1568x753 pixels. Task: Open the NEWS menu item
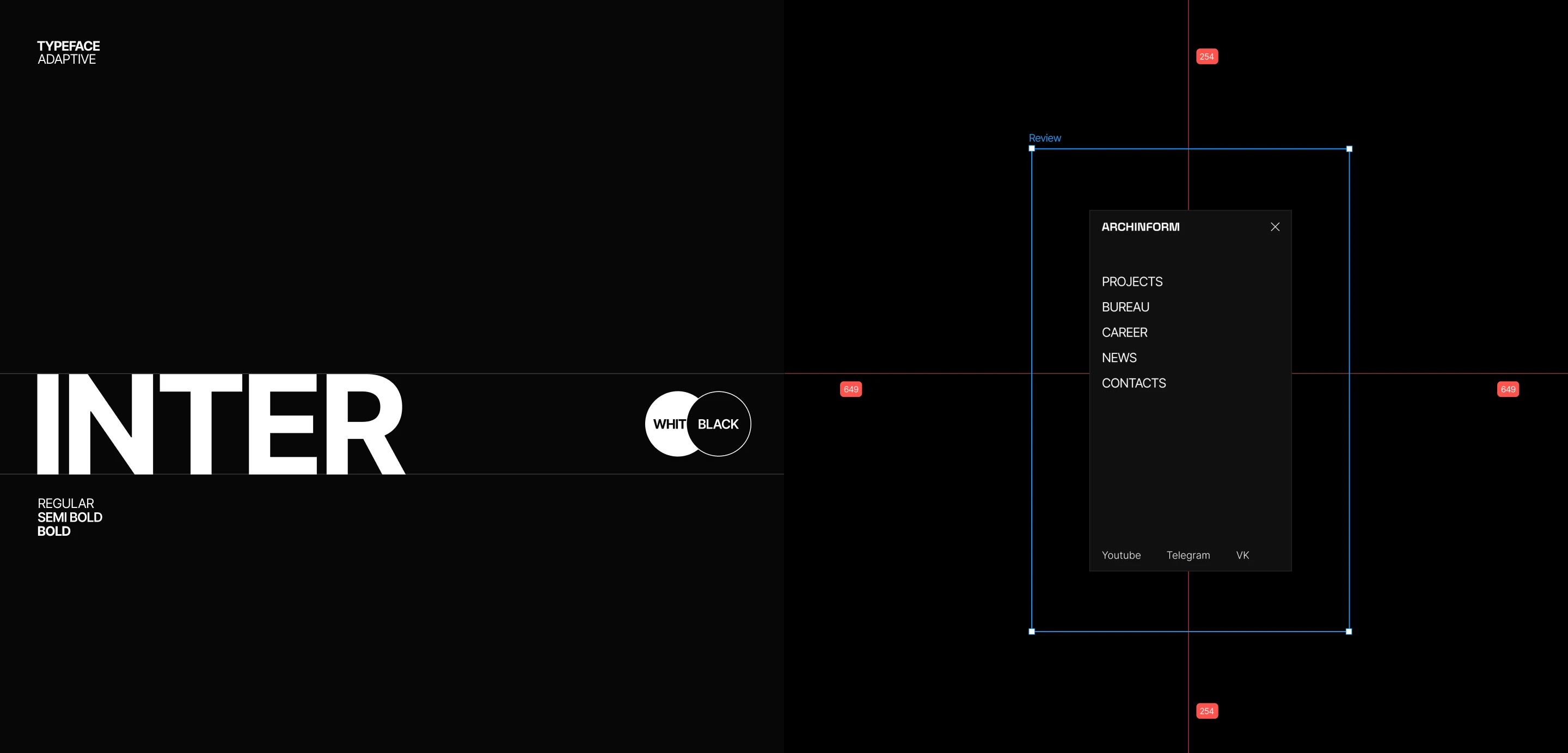coord(1119,358)
